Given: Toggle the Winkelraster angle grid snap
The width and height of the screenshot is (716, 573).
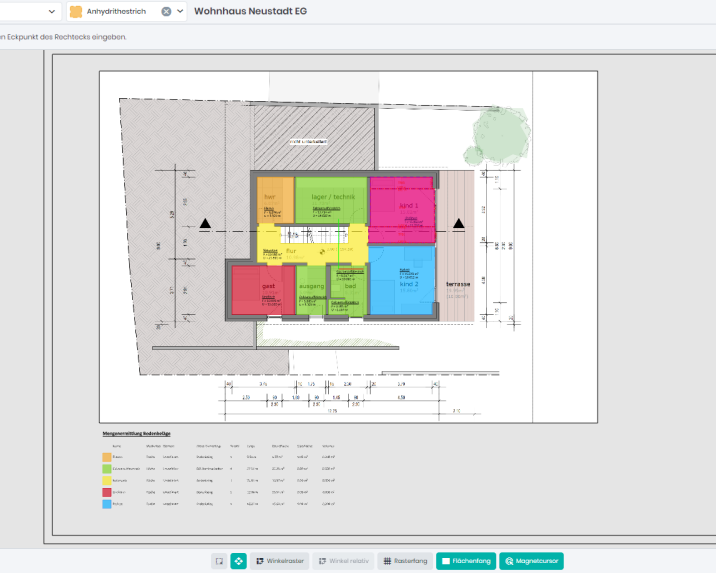Looking at the screenshot, I should tap(279, 561).
